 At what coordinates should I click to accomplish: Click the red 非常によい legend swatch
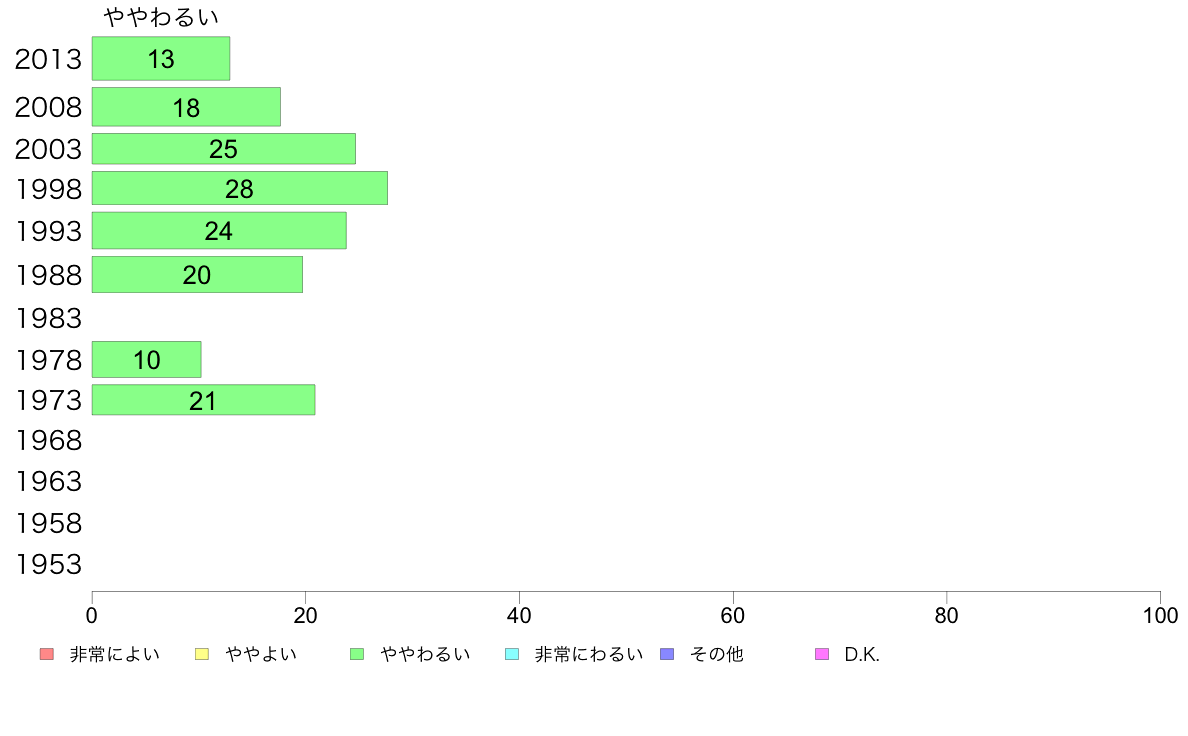(x=47, y=654)
